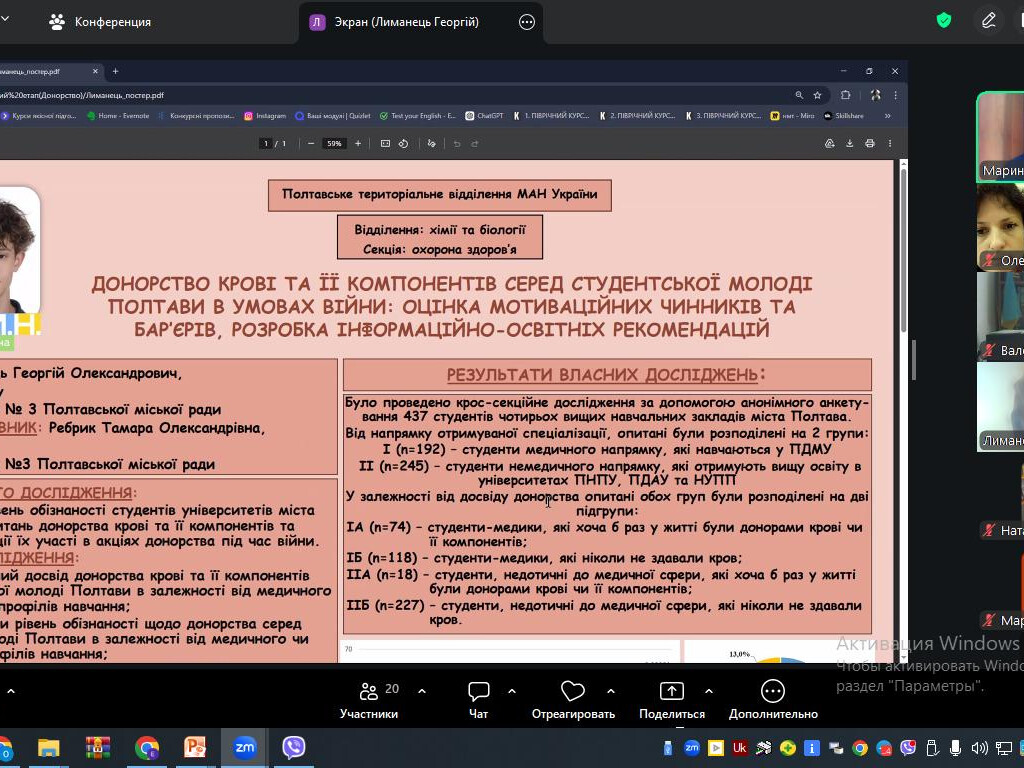
Task: Open the annotate pencil tool in Zoom
Action: (x=989, y=20)
